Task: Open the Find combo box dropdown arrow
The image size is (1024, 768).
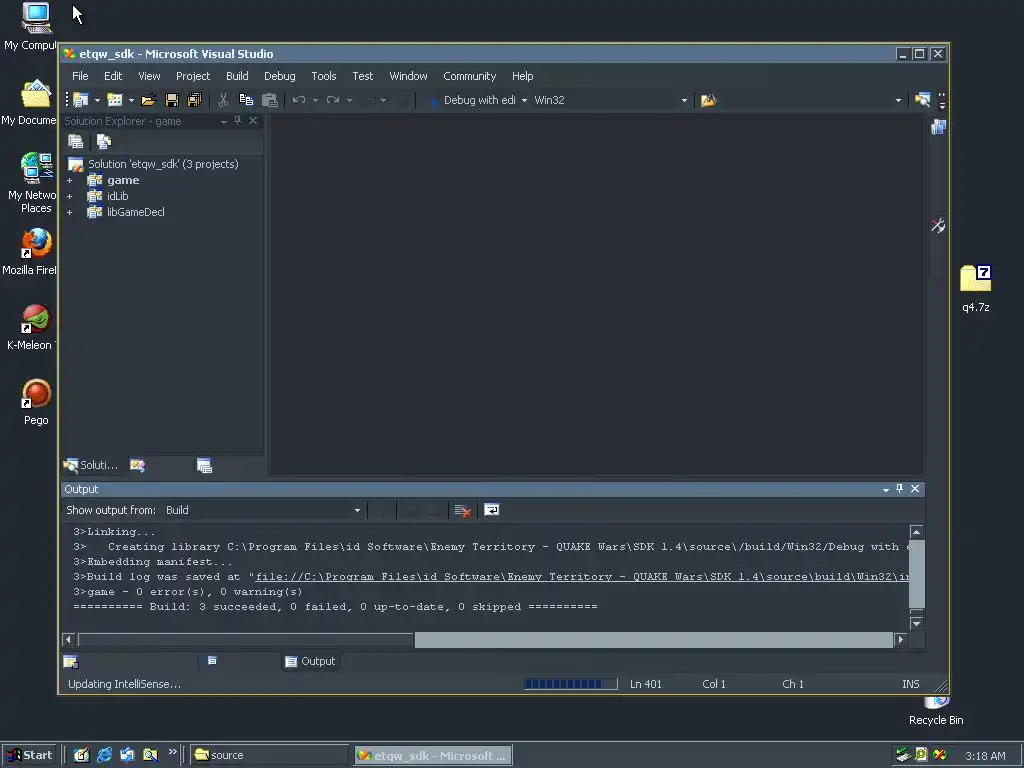Action: click(x=898, y=101)
